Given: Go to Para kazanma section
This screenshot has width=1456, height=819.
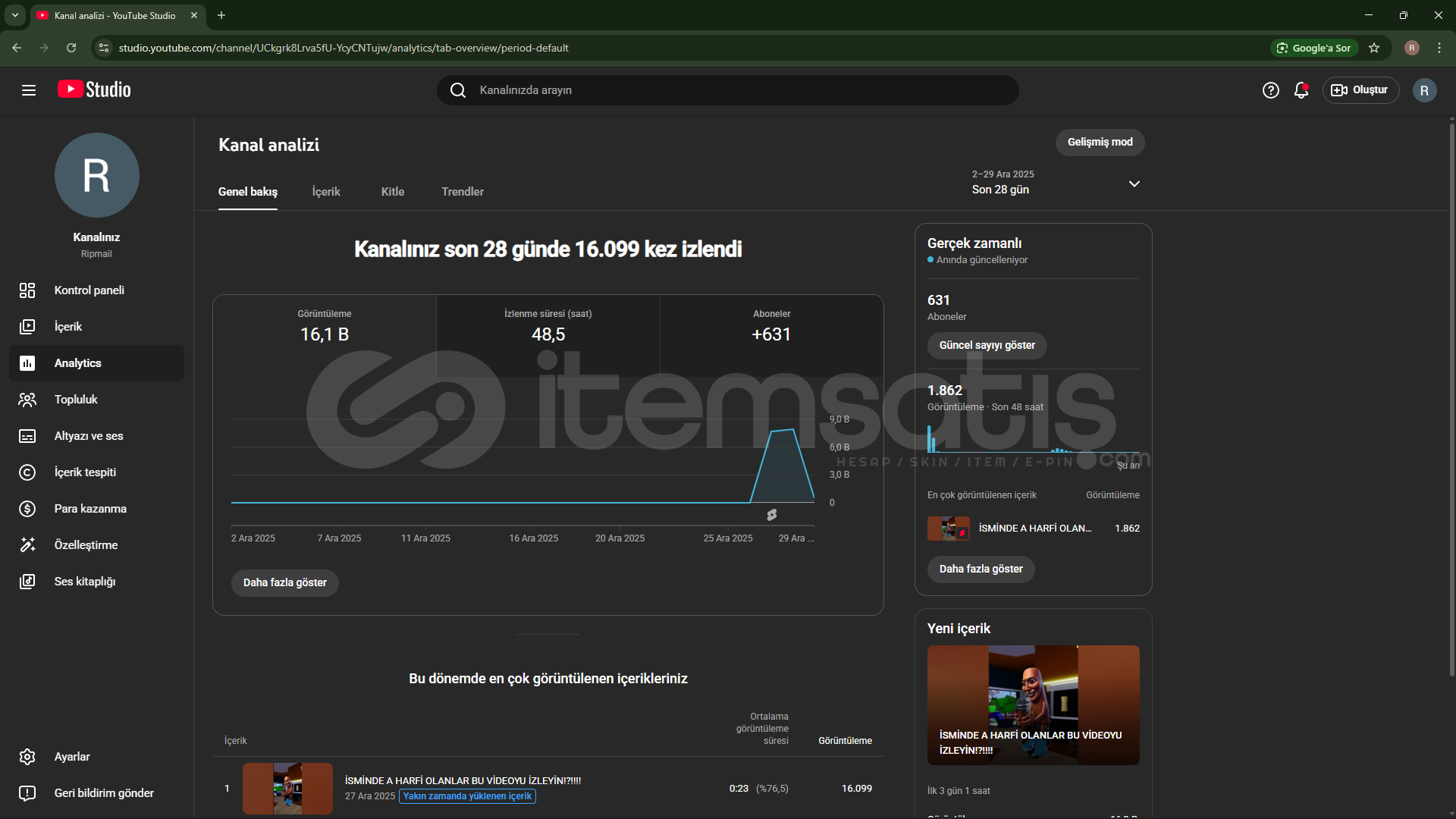Looking at the screenshot, I should click(x=89, y=509).
